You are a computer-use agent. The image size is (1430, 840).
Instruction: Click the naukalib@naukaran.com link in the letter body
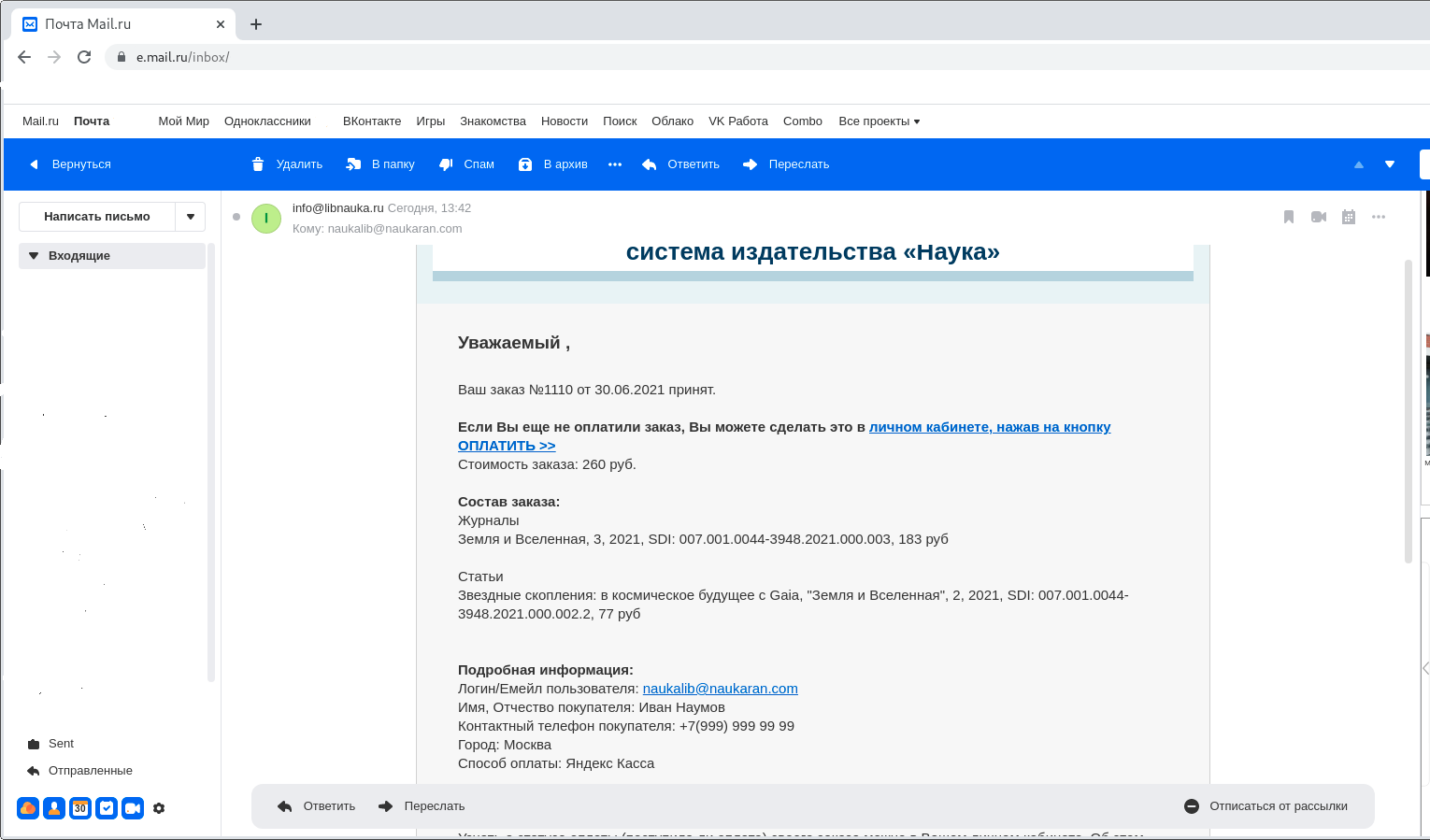point(721,689)
